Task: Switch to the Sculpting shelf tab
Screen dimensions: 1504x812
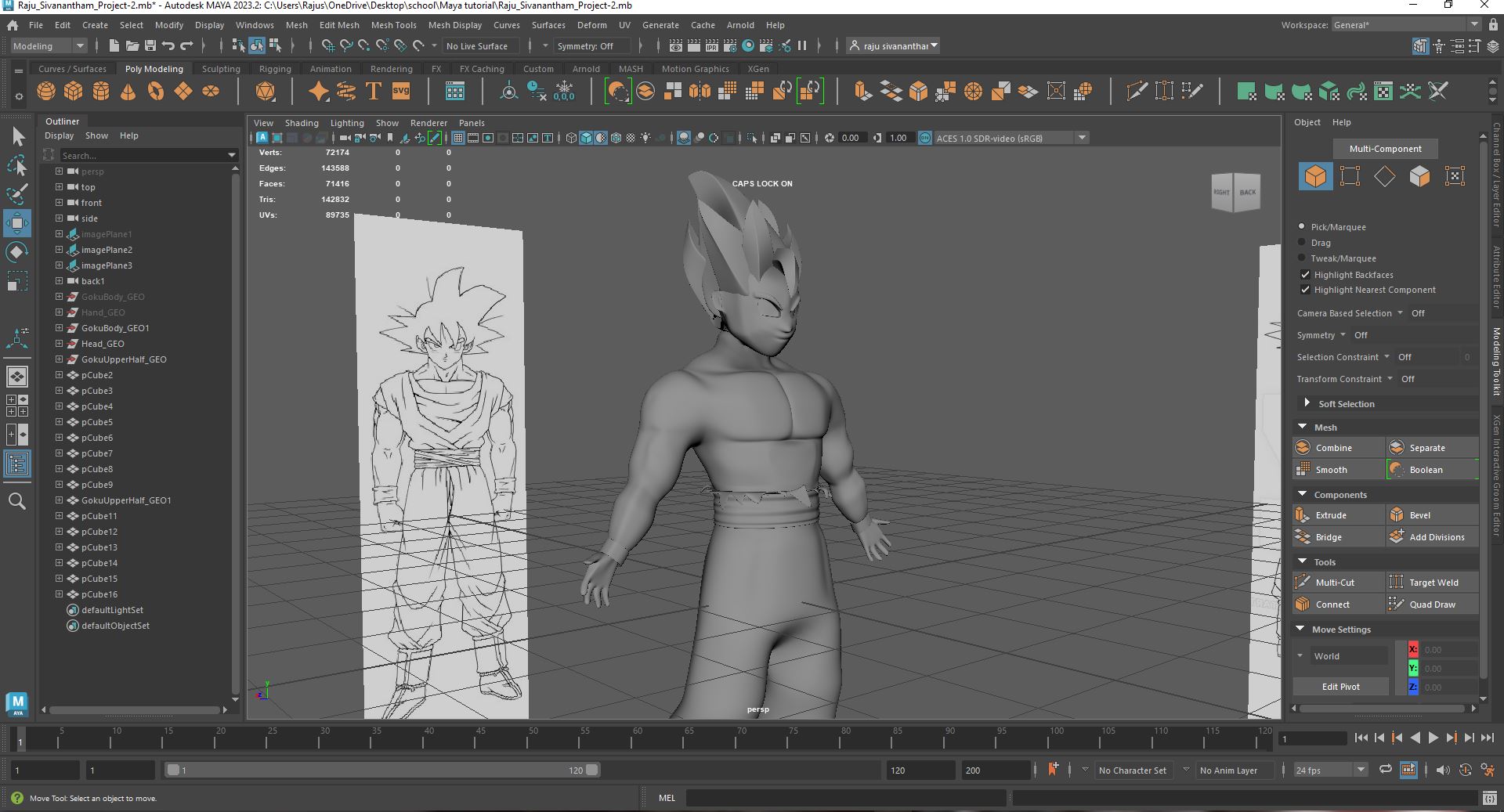Action: click(221, 69)
